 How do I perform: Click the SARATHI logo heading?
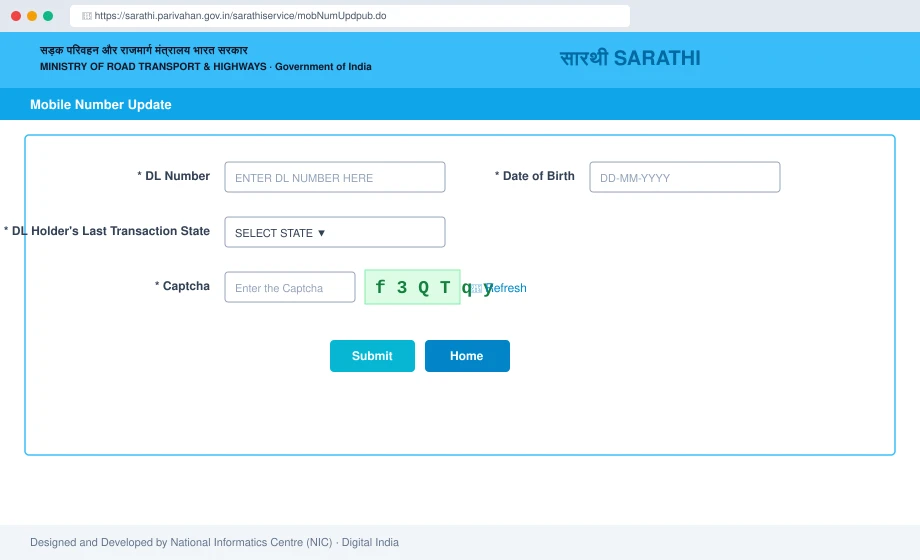[630, 58]
